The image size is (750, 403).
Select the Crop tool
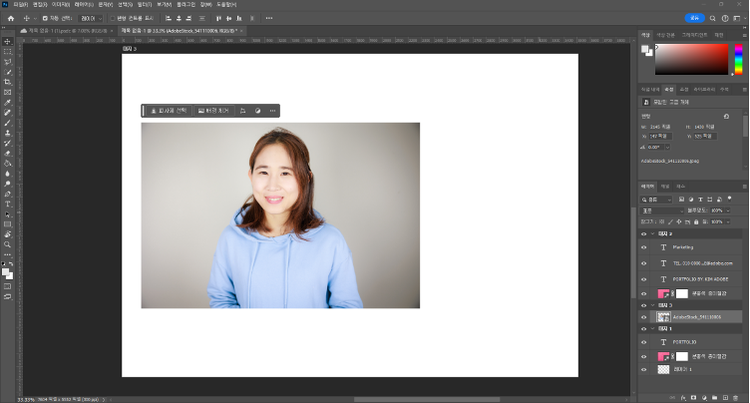pos(7,82)
